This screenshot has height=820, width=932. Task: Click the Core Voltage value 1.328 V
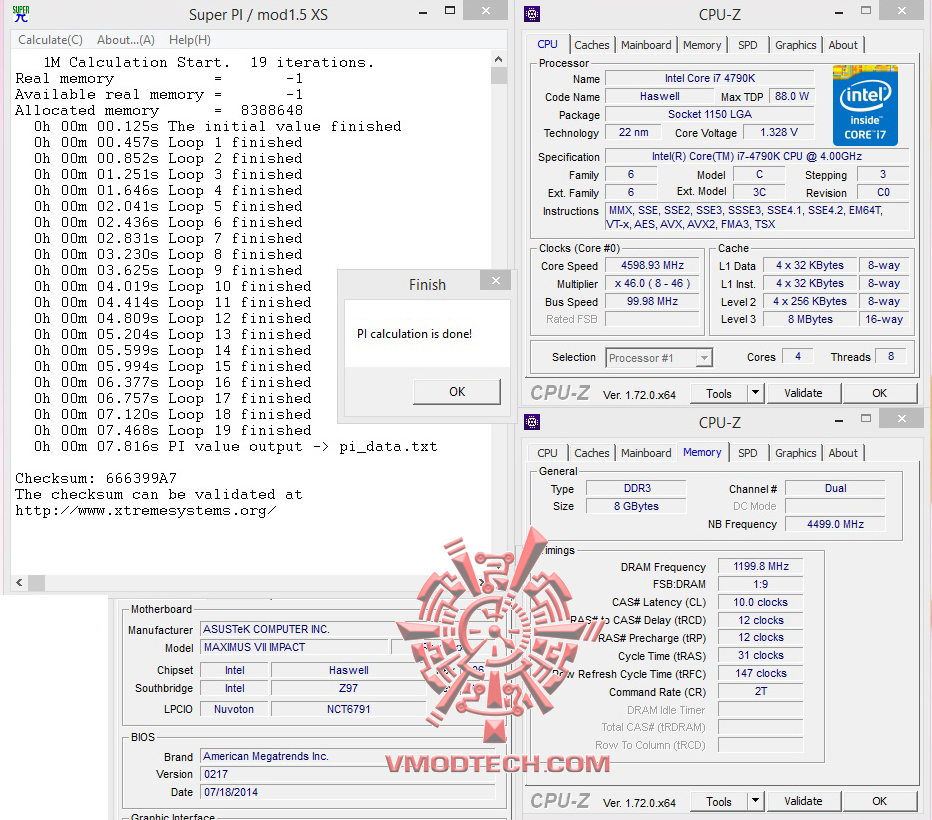pyautogui.click(x=779, y=132)
